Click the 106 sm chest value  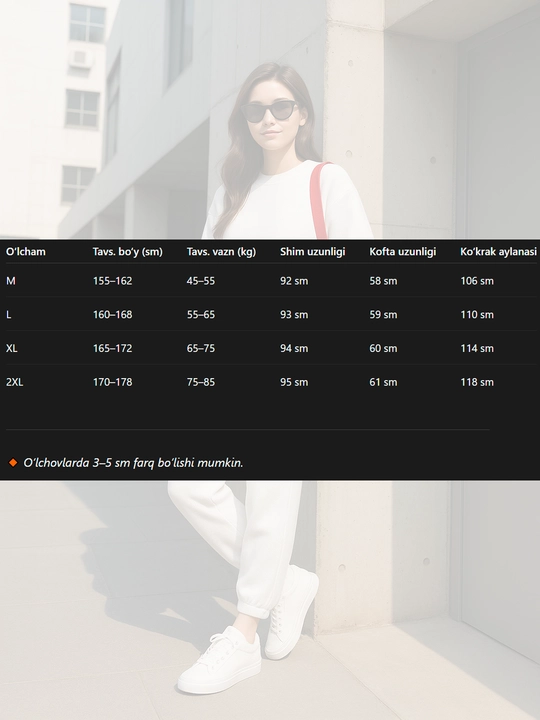[477, 281]
